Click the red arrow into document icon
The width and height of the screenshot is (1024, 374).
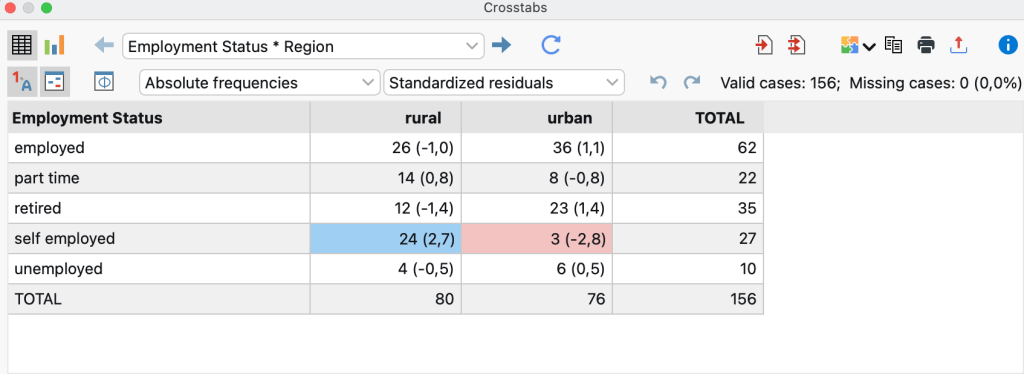click(x=763, y=45)
